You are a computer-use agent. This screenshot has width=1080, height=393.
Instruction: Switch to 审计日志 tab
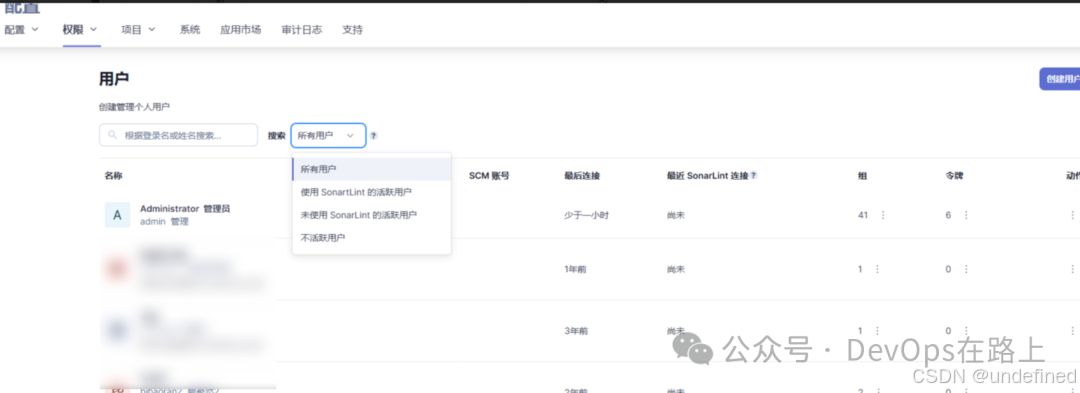click(x=302, y=30)
